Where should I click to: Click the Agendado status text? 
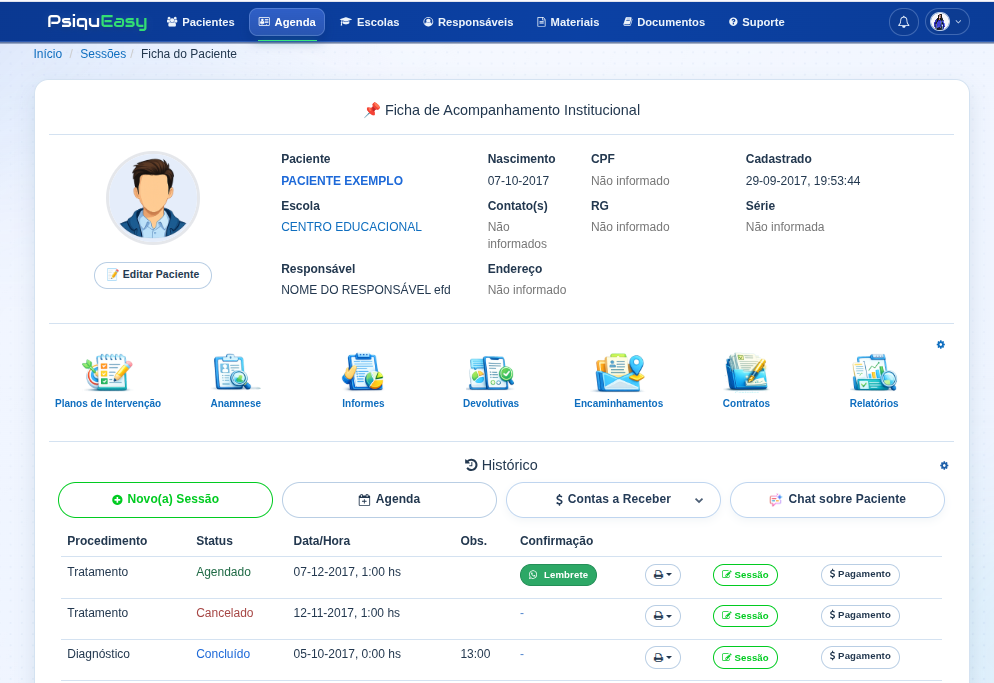point(223,572)
